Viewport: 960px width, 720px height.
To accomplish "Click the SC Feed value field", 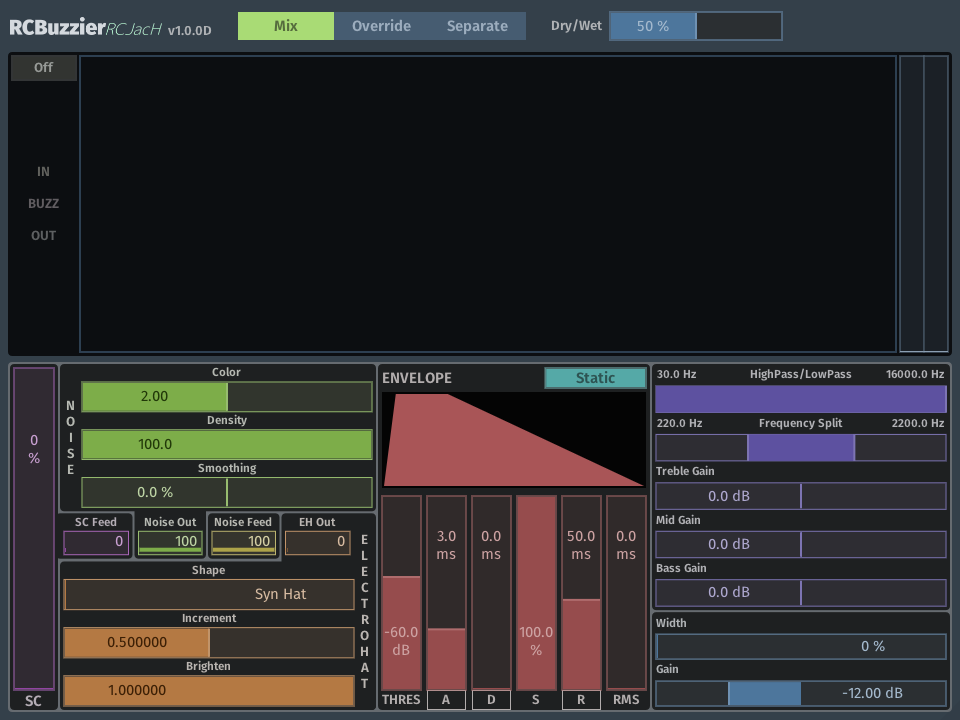I will (96, 542).
